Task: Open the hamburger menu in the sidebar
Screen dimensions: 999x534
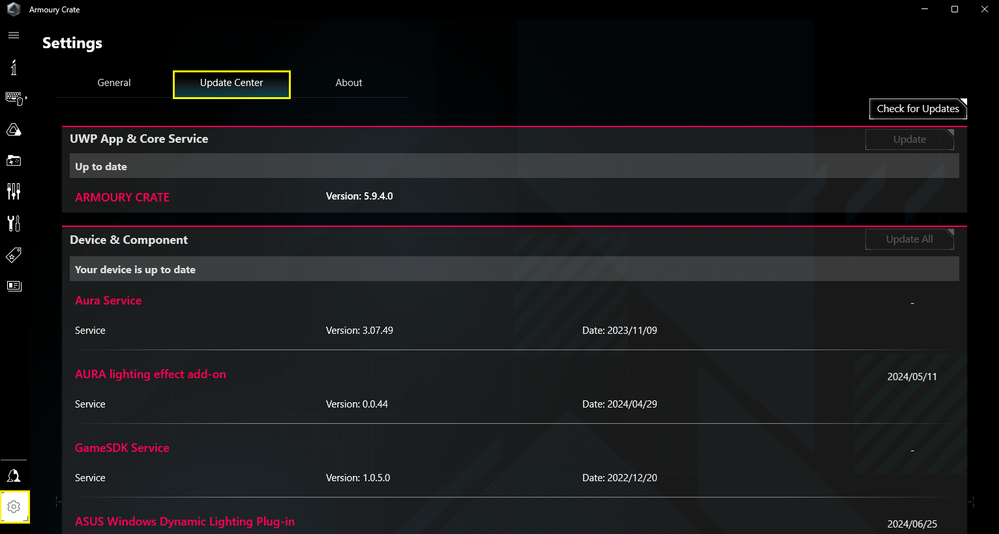Action: point(13,36)
